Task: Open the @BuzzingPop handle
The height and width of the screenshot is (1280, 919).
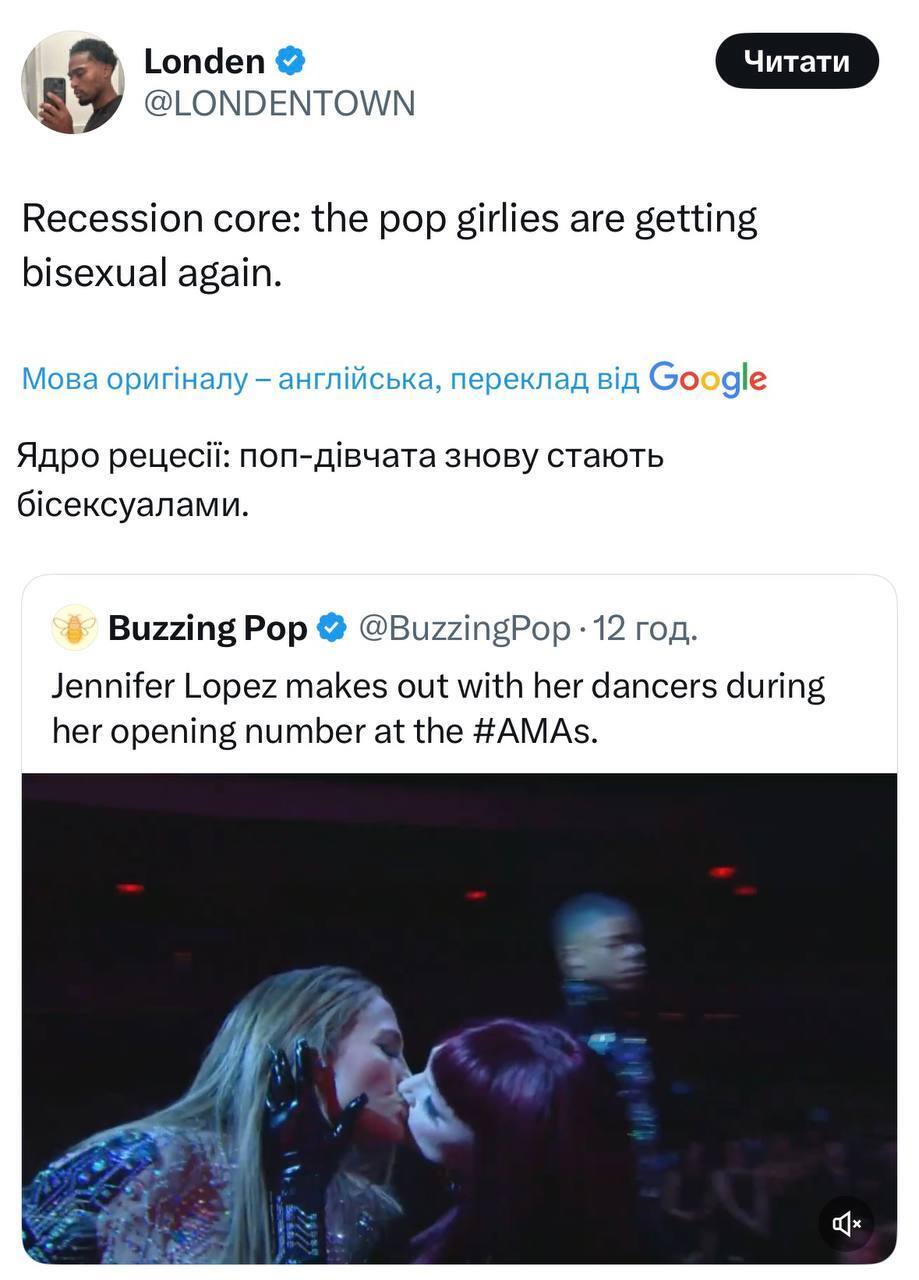Action: 464,628
